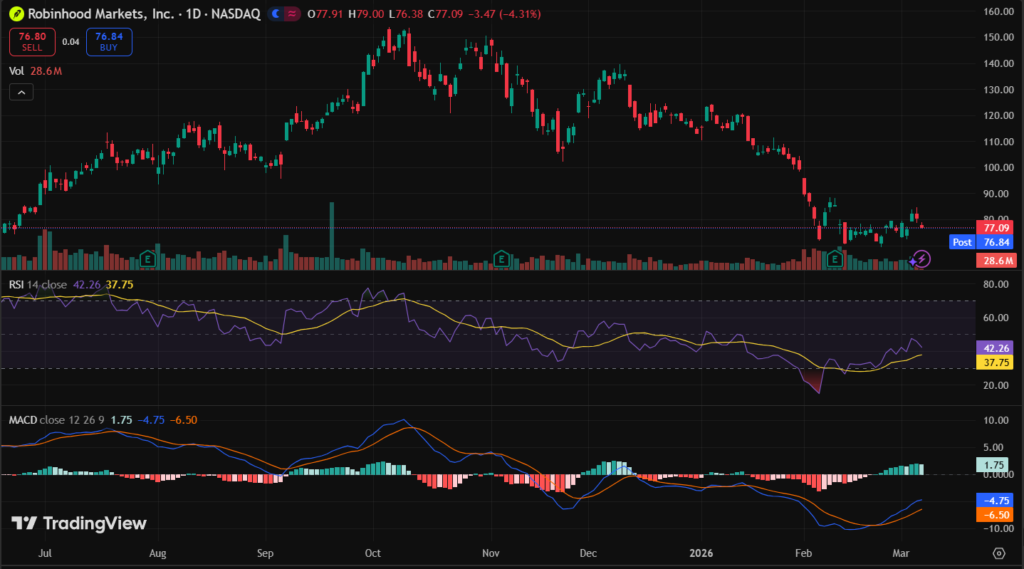
Task: Open the earnings marker near November
Action: [x=500, y=258]
